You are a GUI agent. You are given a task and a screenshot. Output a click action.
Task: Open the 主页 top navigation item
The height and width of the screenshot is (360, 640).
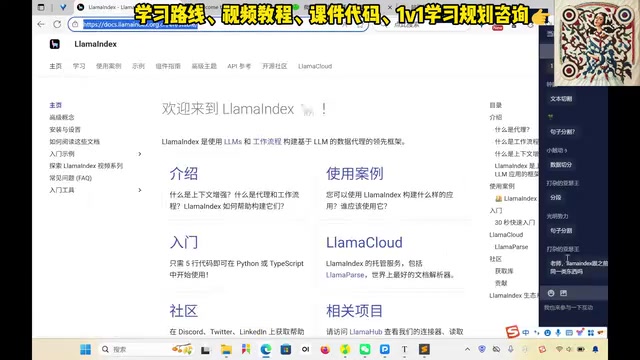(56, 66)
